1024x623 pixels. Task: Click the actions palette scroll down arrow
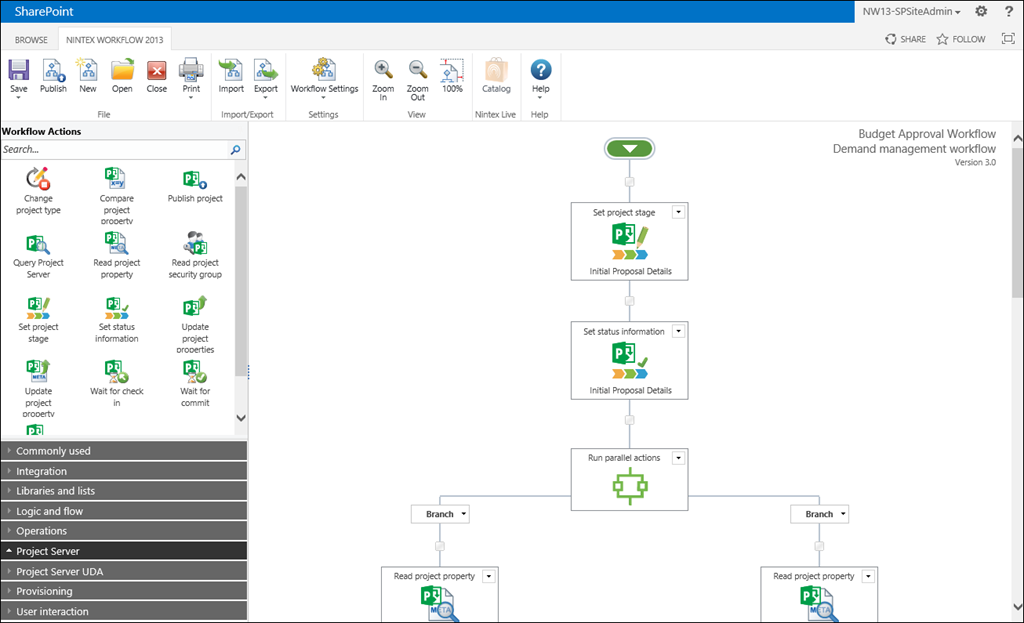(x=241, y=418)
